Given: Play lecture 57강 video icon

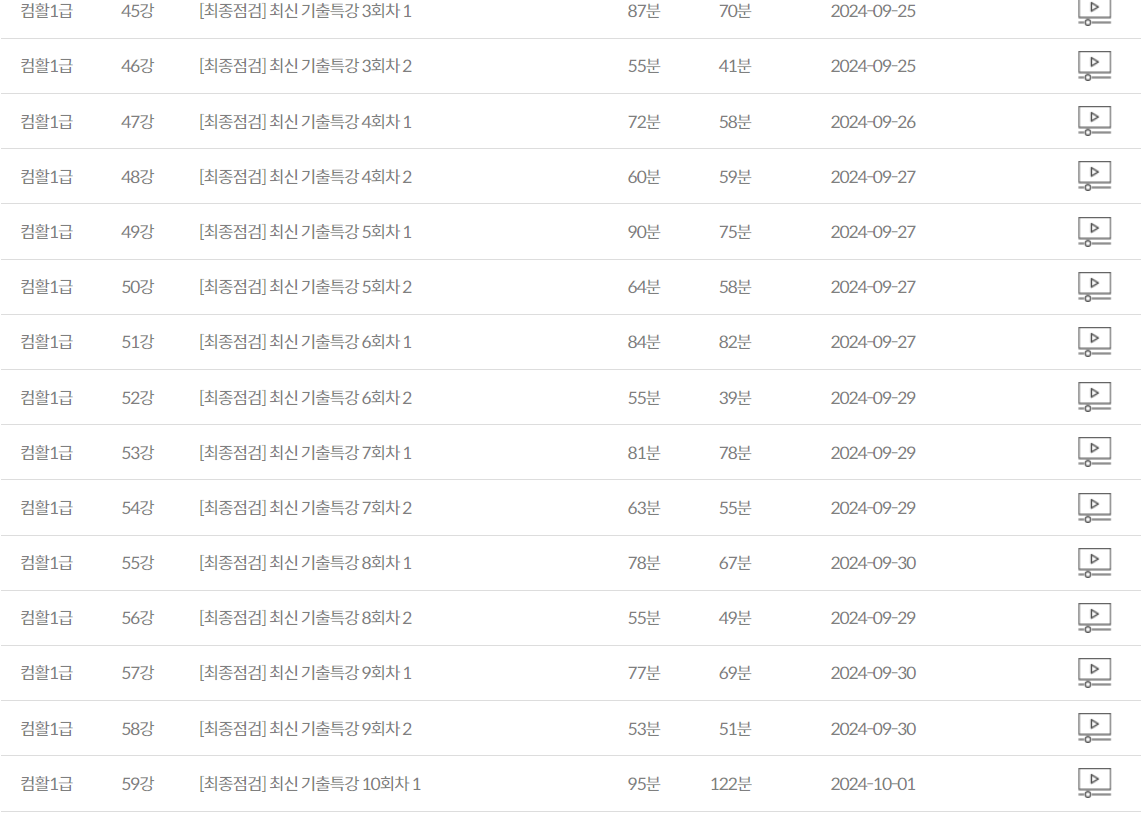Looking at the screenshot, I should (1094, 673).
